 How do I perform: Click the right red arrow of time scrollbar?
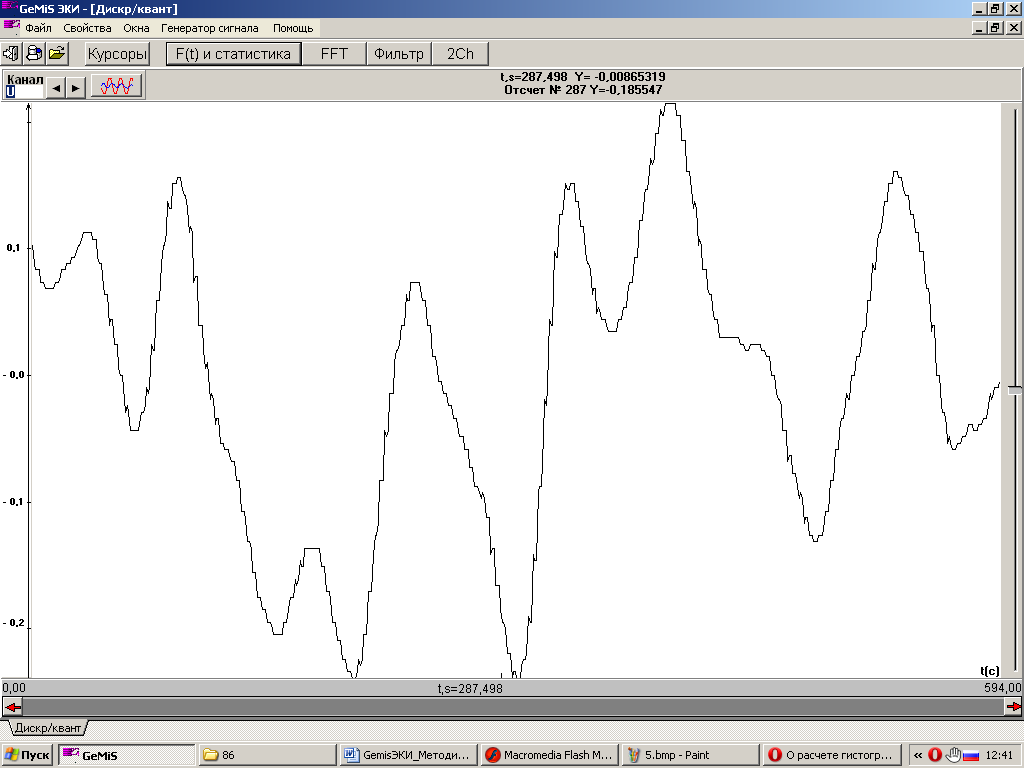pyautogui.click(x=1013, y=707)
